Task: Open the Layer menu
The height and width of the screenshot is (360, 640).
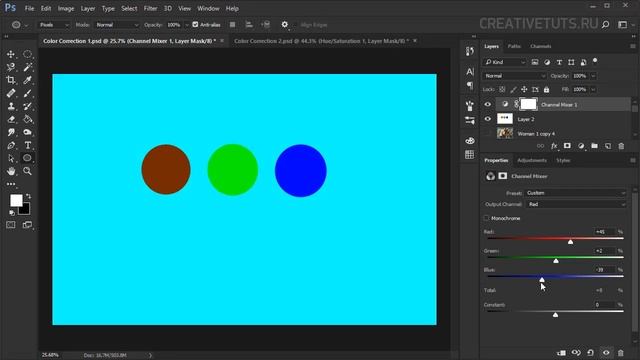Action: [87, 8]
